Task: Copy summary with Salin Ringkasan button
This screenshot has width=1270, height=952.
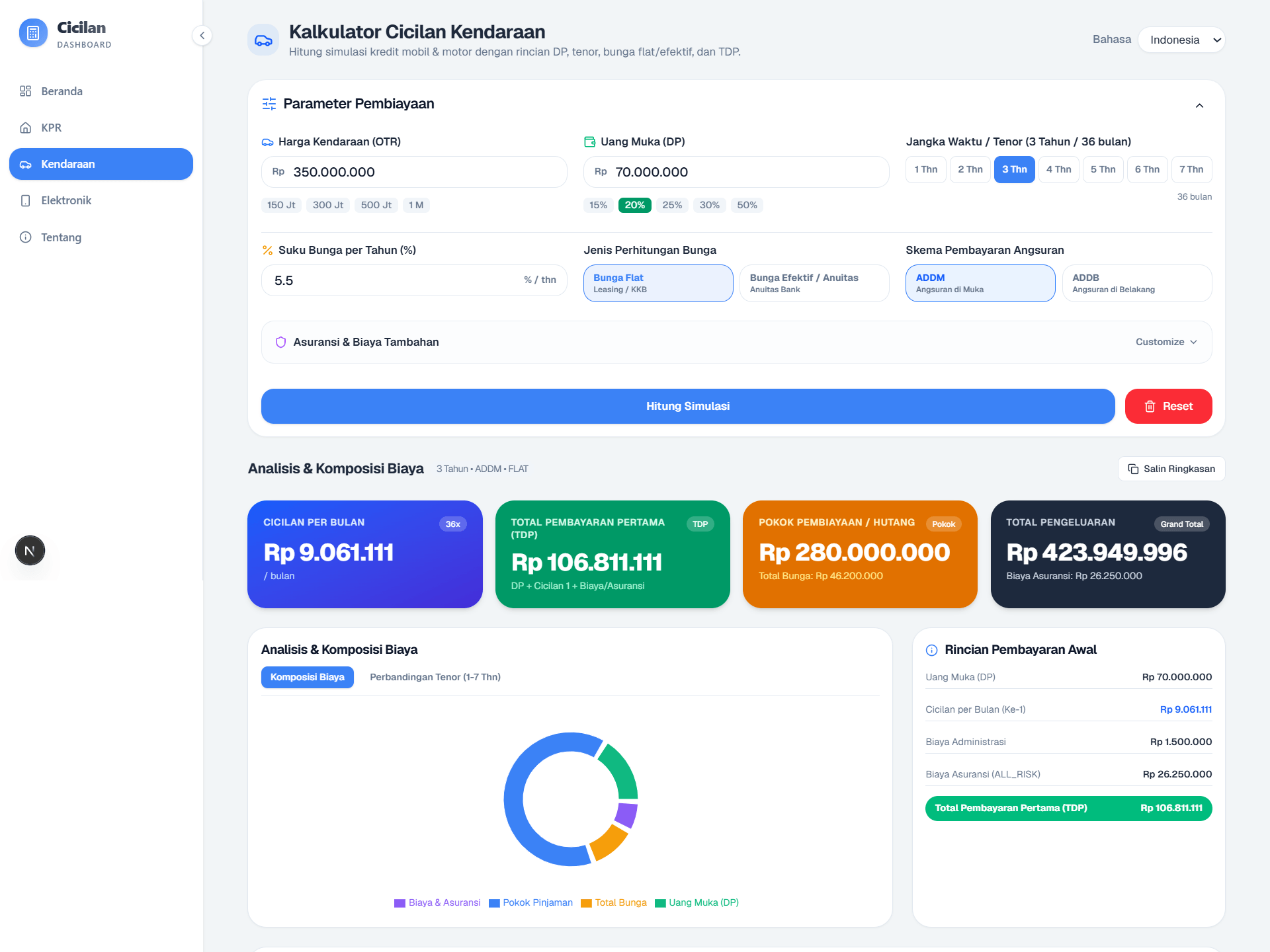Action: [x=1171, y=469]
